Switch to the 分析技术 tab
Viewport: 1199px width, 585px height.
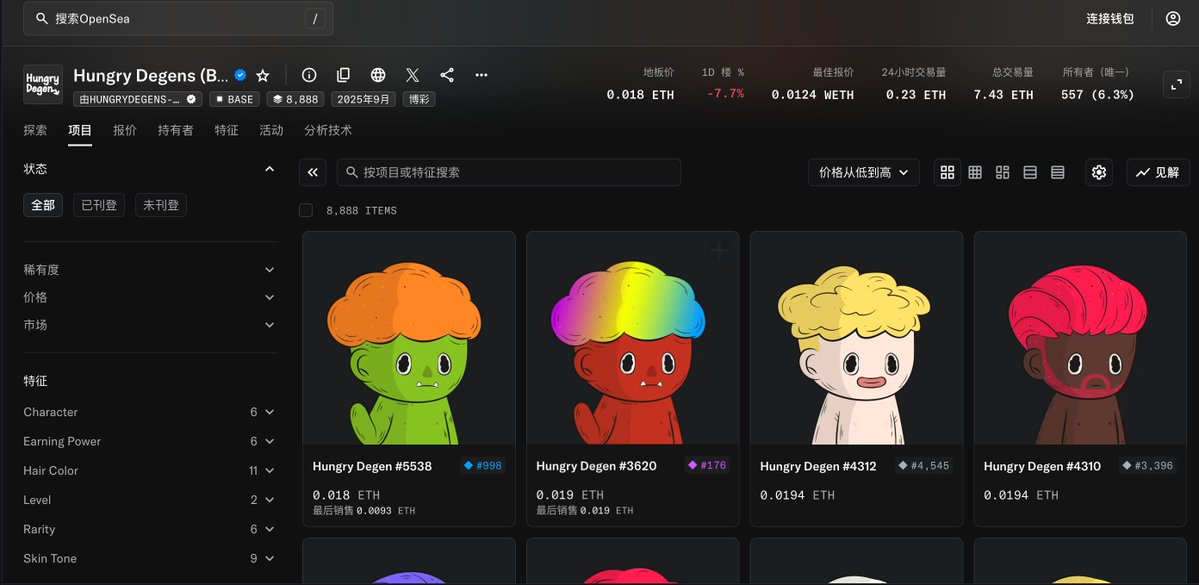click(328, 130)
